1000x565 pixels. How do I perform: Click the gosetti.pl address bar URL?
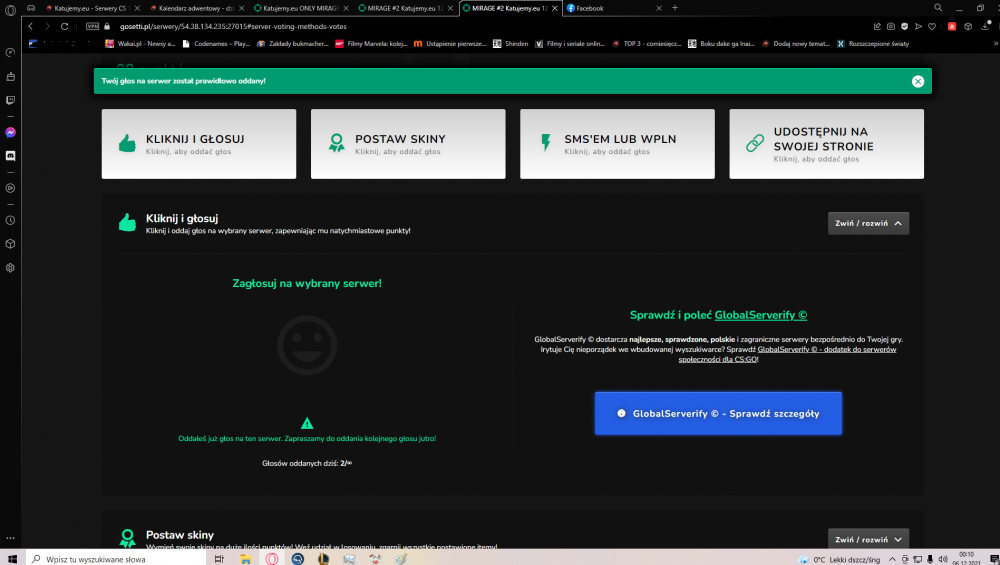[x=233, y=26]
